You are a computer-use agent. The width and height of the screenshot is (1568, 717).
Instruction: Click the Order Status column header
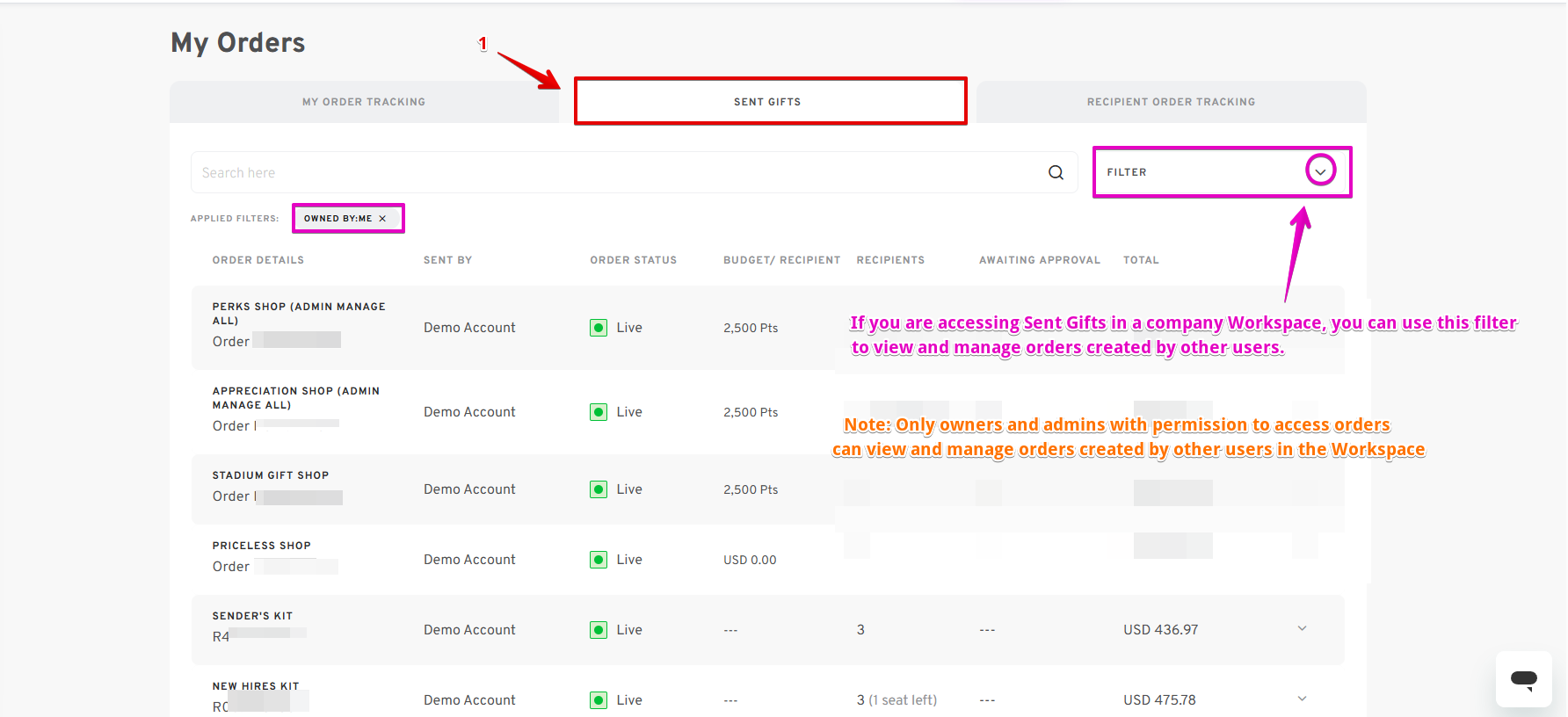633,260
